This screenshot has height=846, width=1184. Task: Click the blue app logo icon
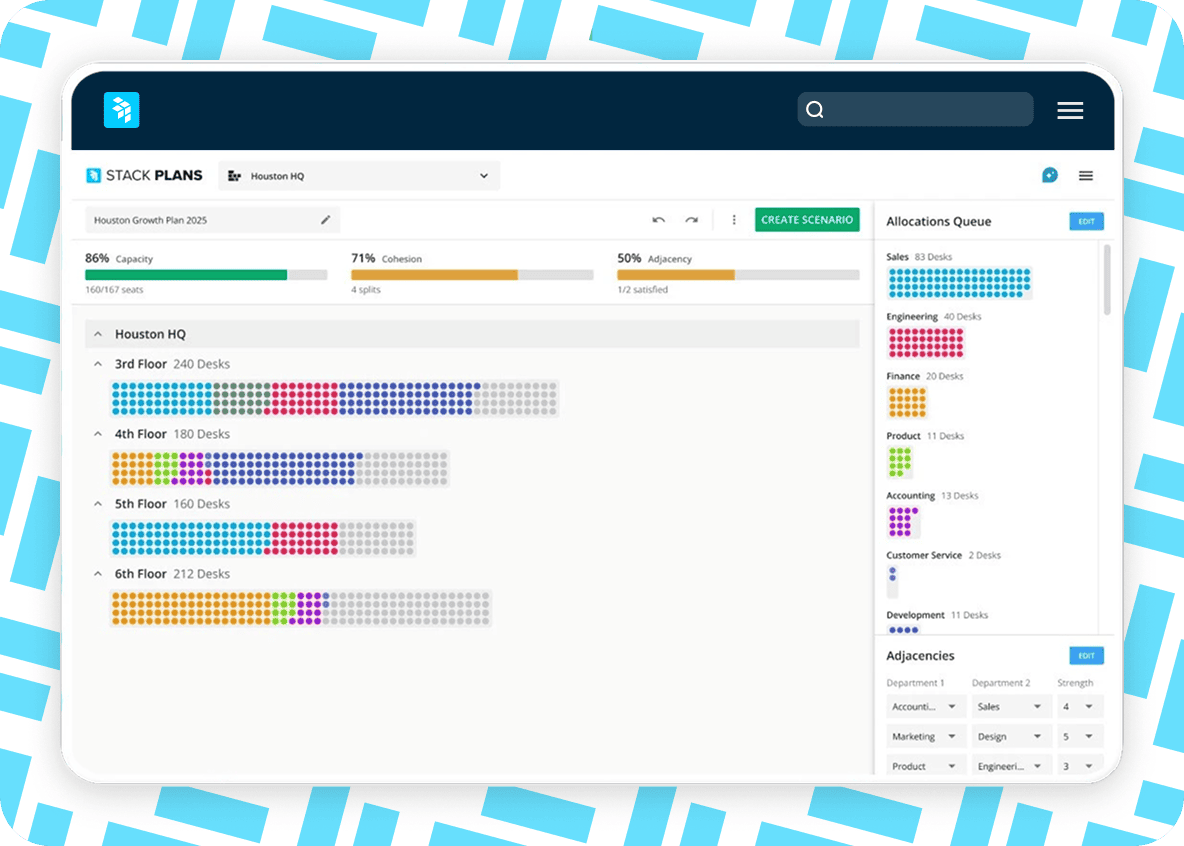click(121, 110)
